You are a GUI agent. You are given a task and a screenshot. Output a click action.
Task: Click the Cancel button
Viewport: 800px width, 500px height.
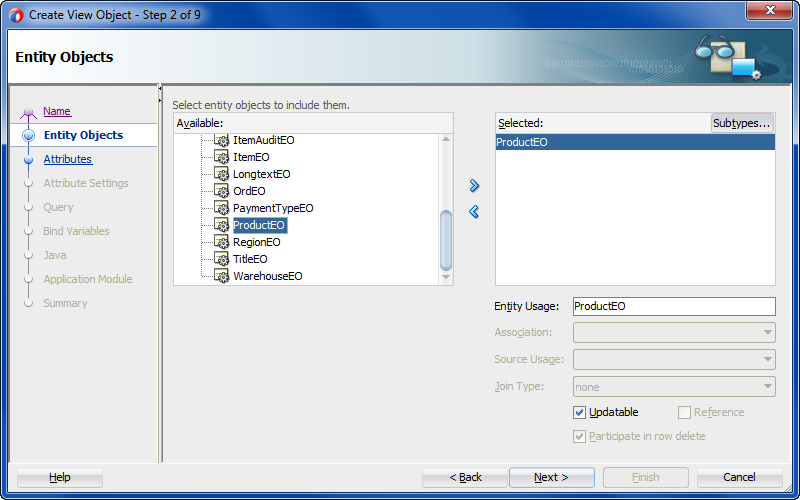[x=739, y=478]
